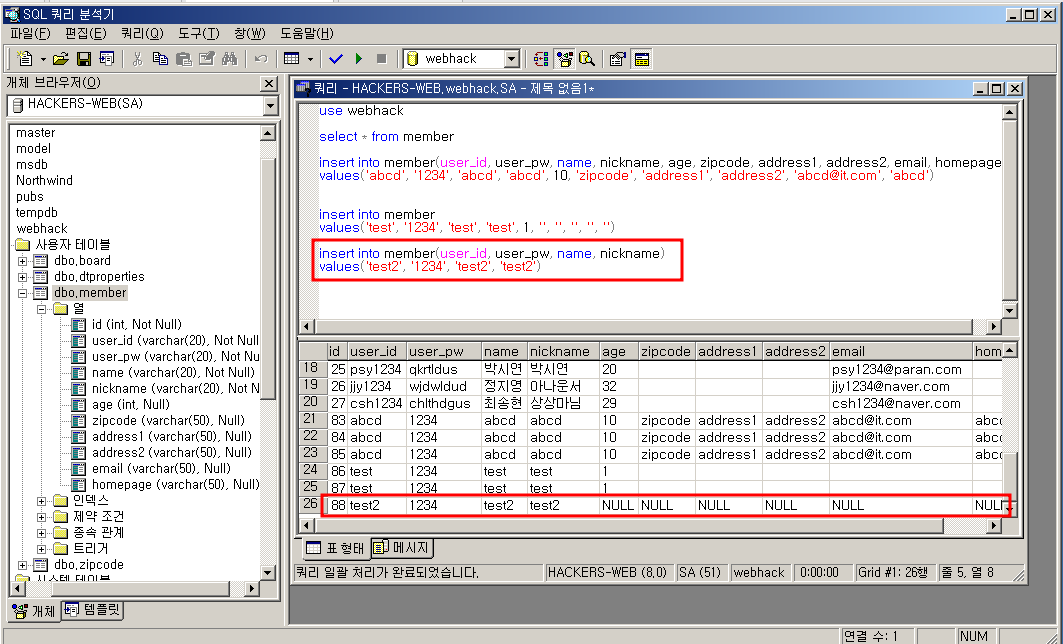Viewport: 1063px width, 644px height.
Task: Click the Paste clipboard icon
Action: coord(183,59)
